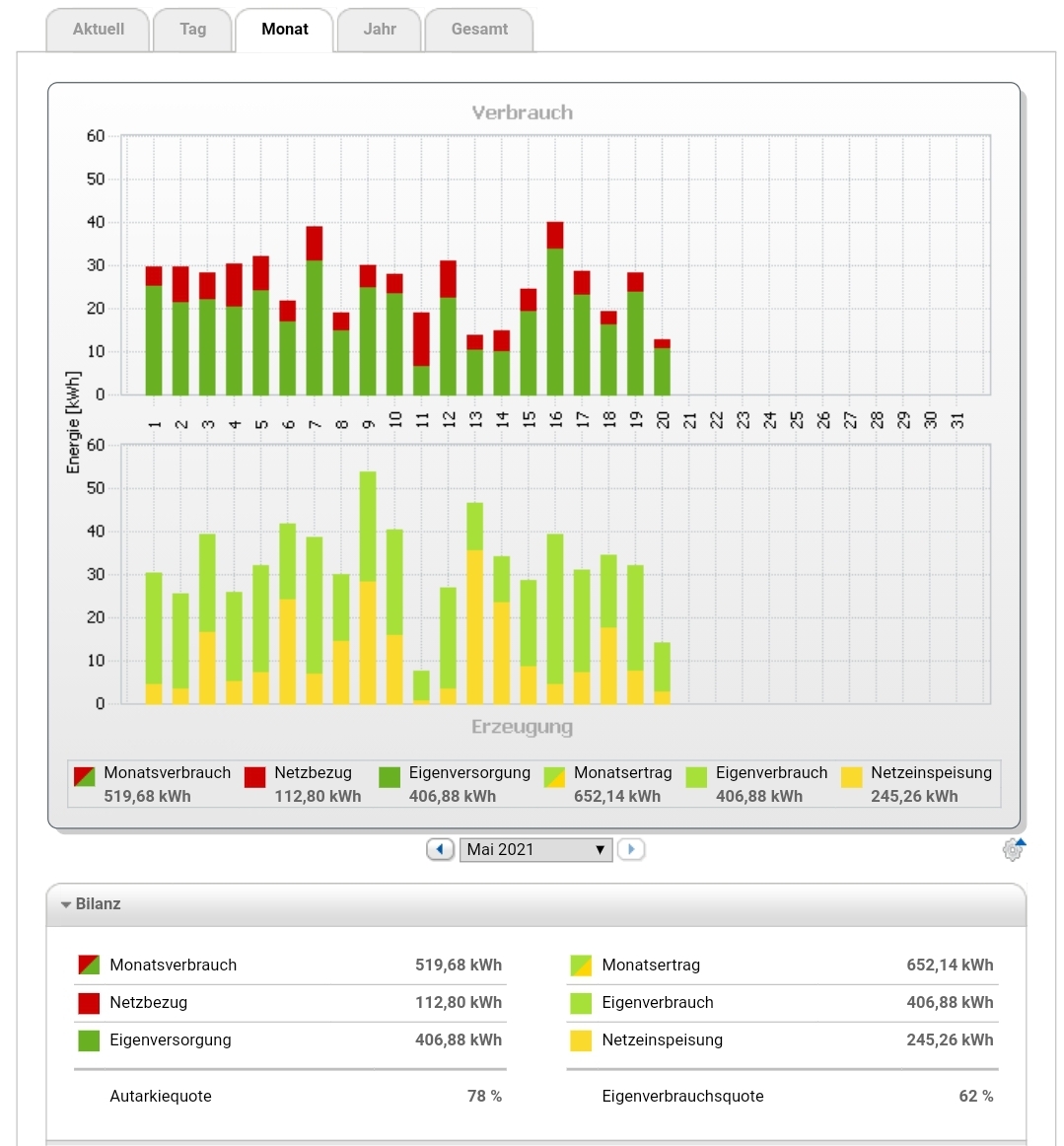The height and width of the screenshot is (1146, 1064).
Task: Click the red Netzbezug swatch in Bilanz
Action: 89,1003
